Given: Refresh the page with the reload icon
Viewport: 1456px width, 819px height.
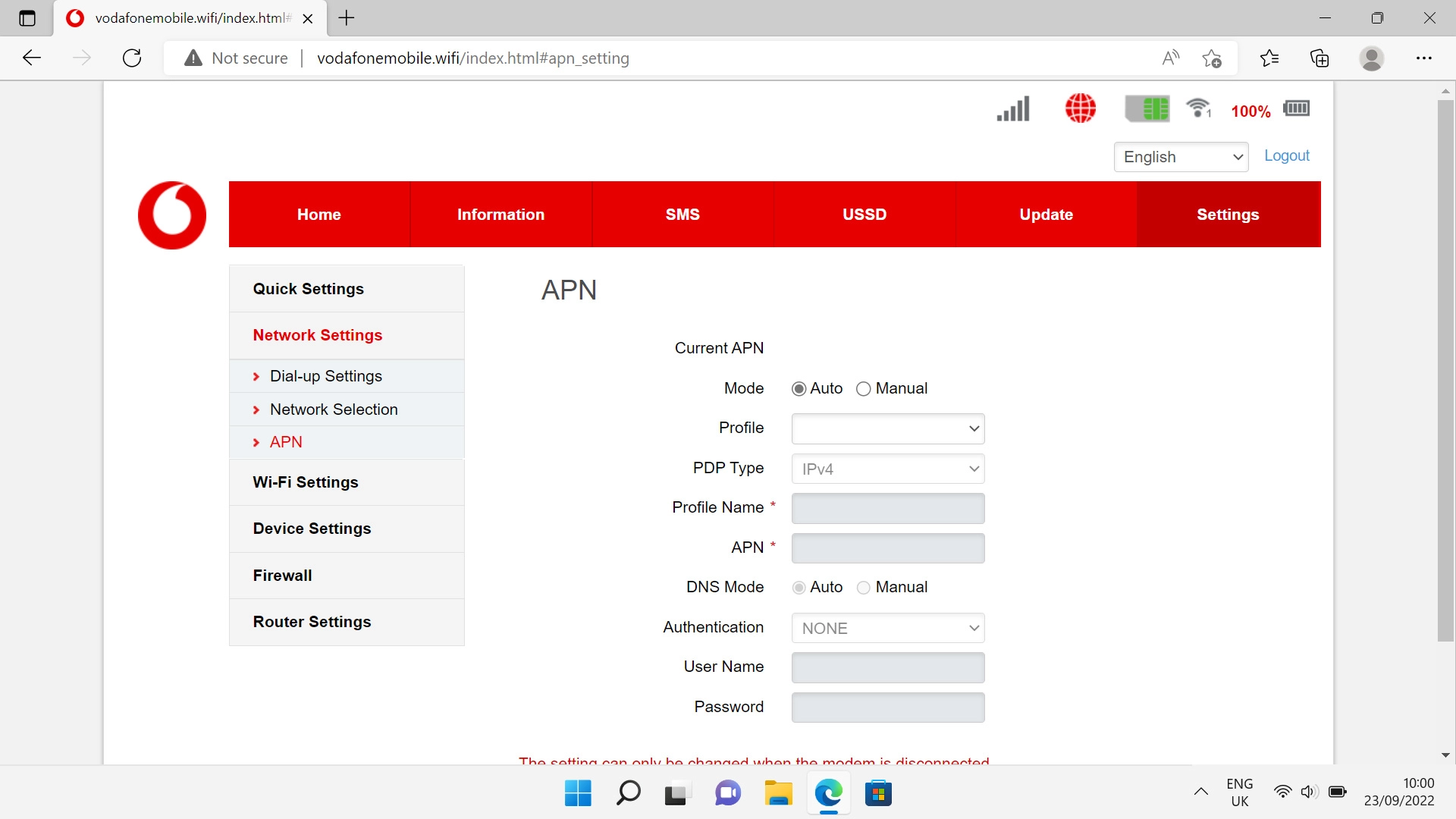Looking at the screenshot, I should [x=132, y=58].
